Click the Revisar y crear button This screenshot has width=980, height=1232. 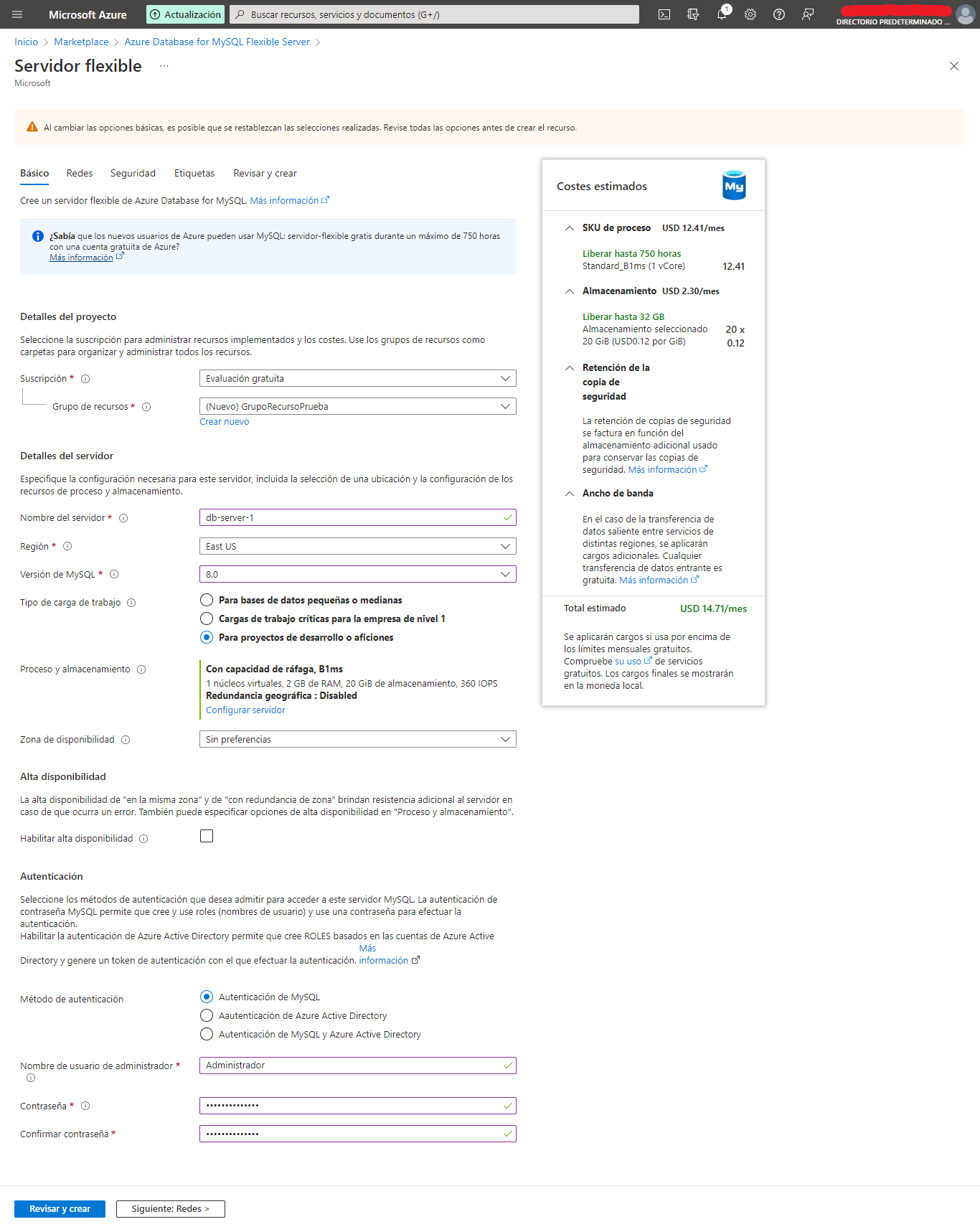(x=60, y=1209)
